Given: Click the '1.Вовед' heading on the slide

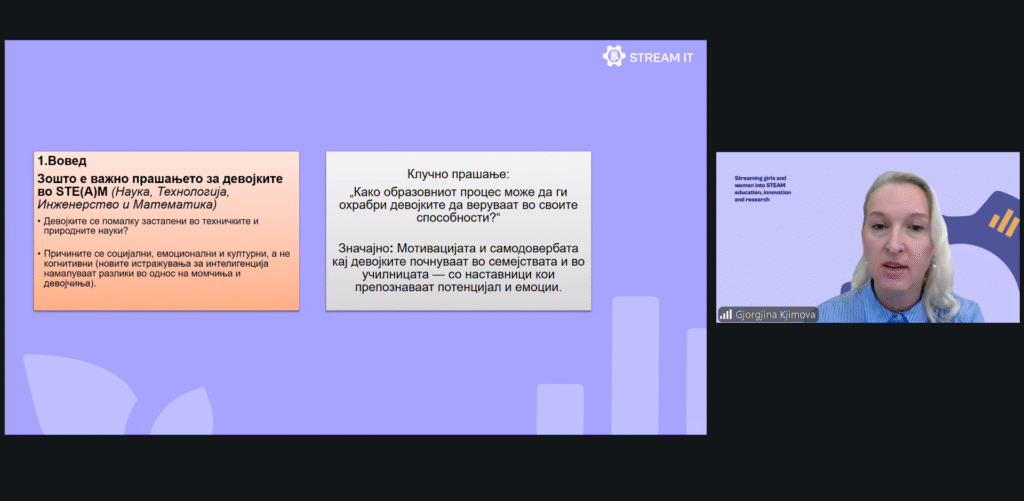Looking at the screenshot, I should point(62,160).
